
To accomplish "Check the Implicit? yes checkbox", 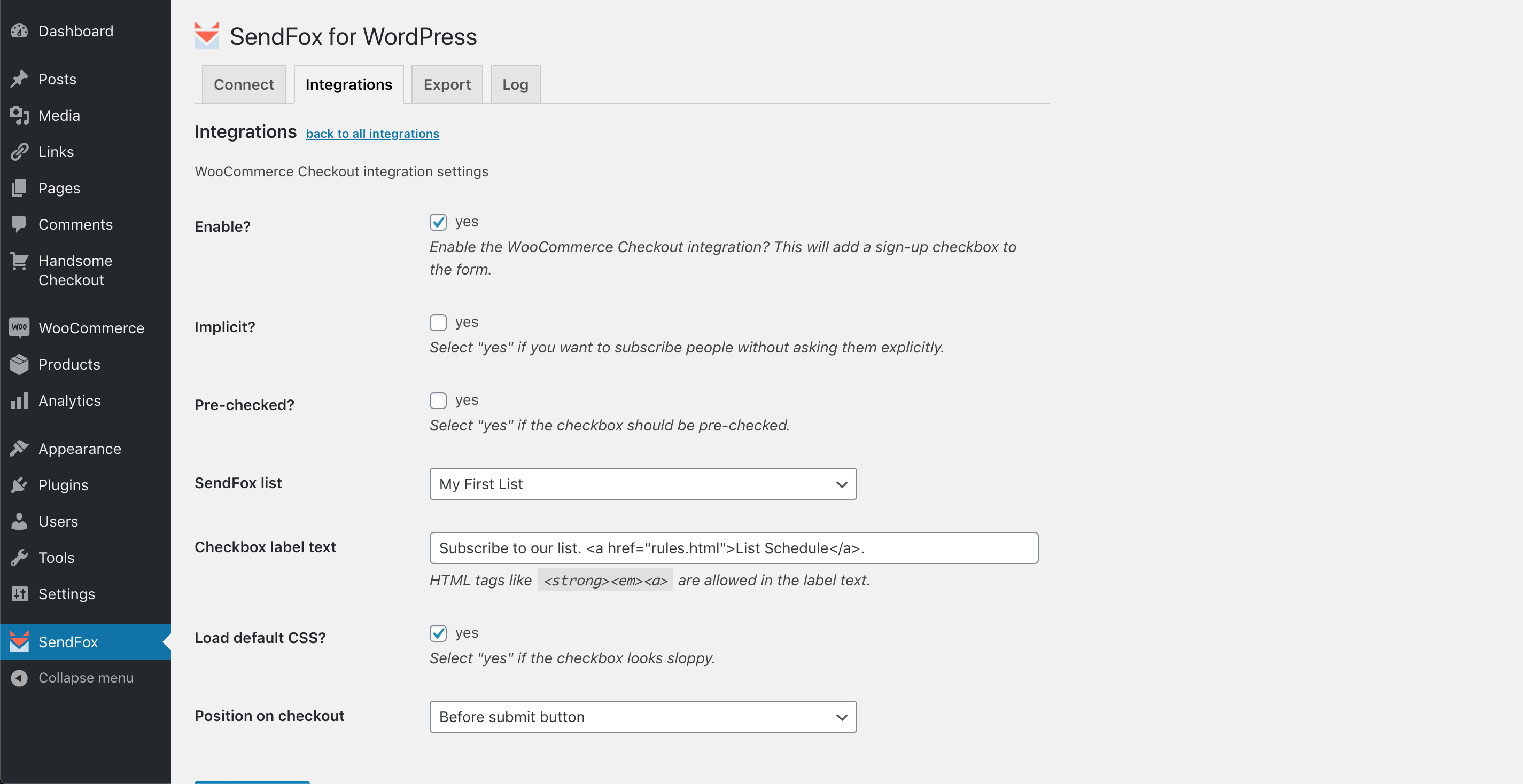I will [438, 323].
